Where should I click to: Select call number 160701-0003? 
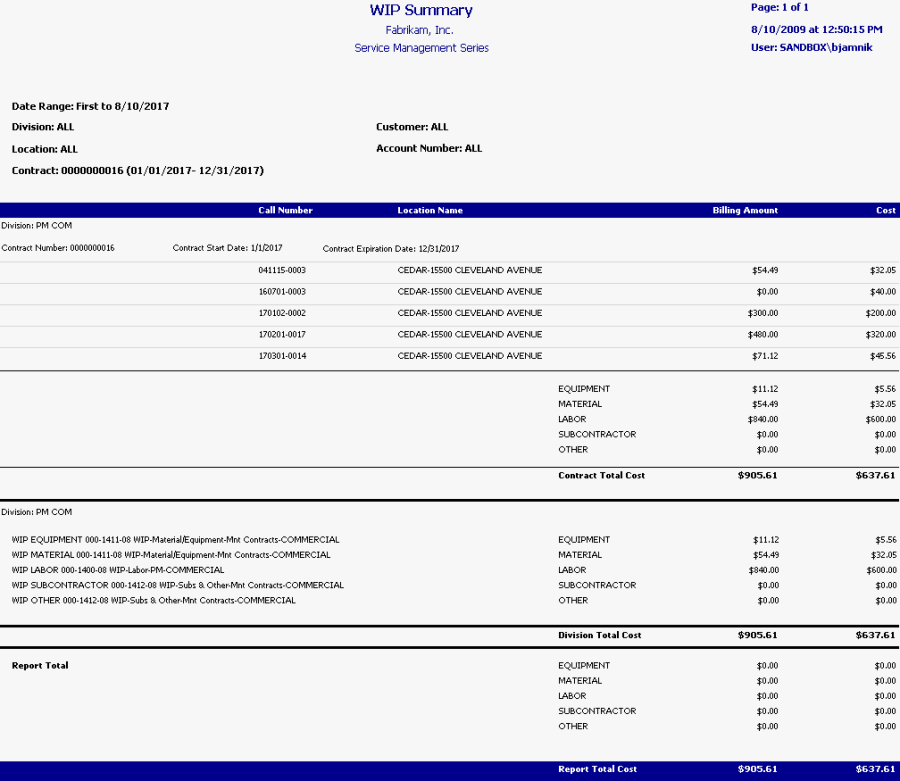pos(282,292)
